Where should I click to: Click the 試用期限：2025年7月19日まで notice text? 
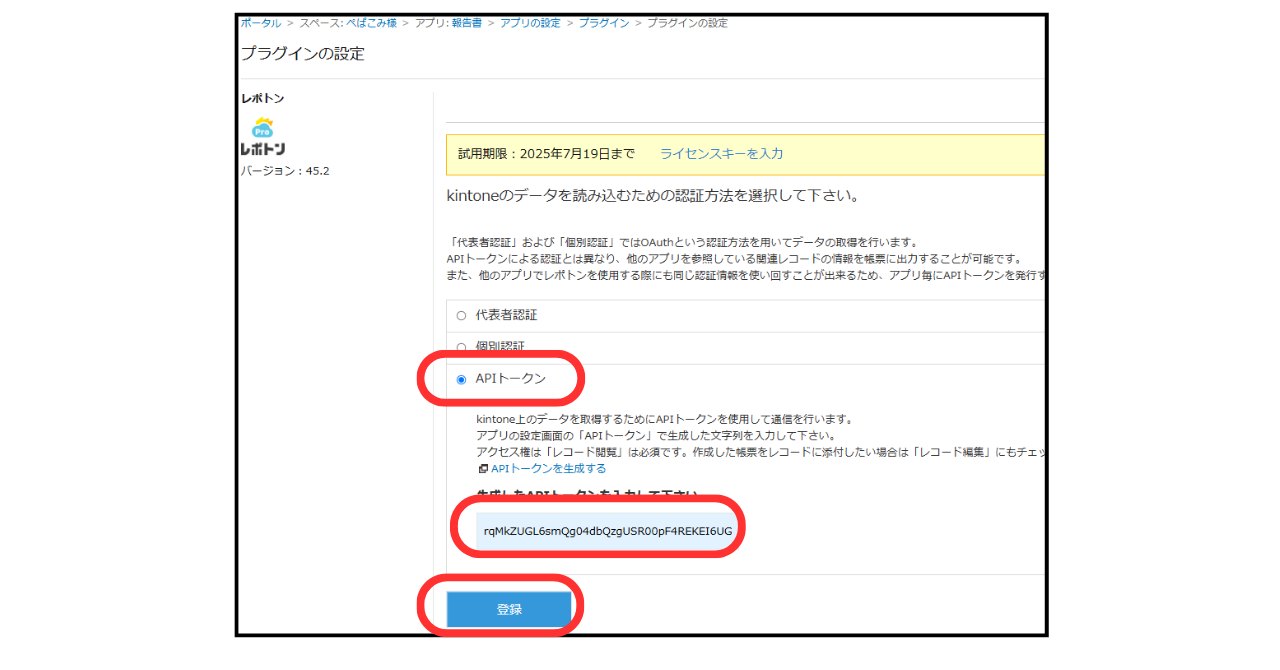tap(546, 154)
